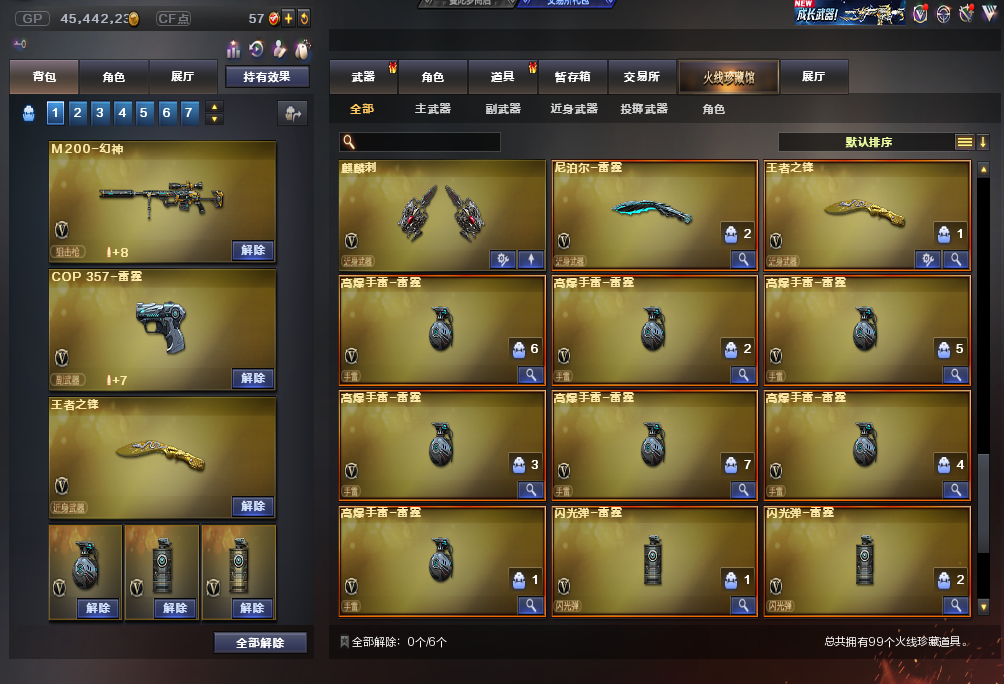
Task: Click the magnifier on the 尼泊尔-雷霆 card
Action: [743, 259]
